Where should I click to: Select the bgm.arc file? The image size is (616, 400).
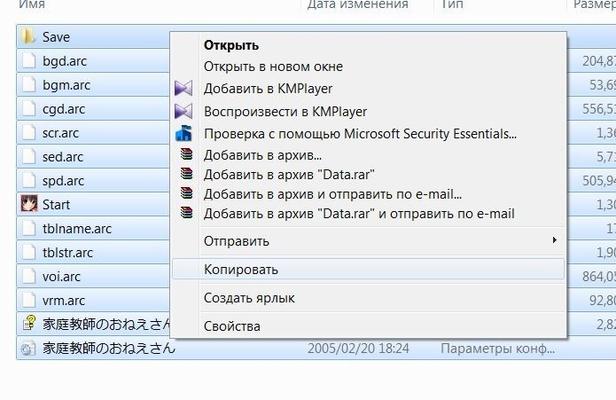pos(66,85)
